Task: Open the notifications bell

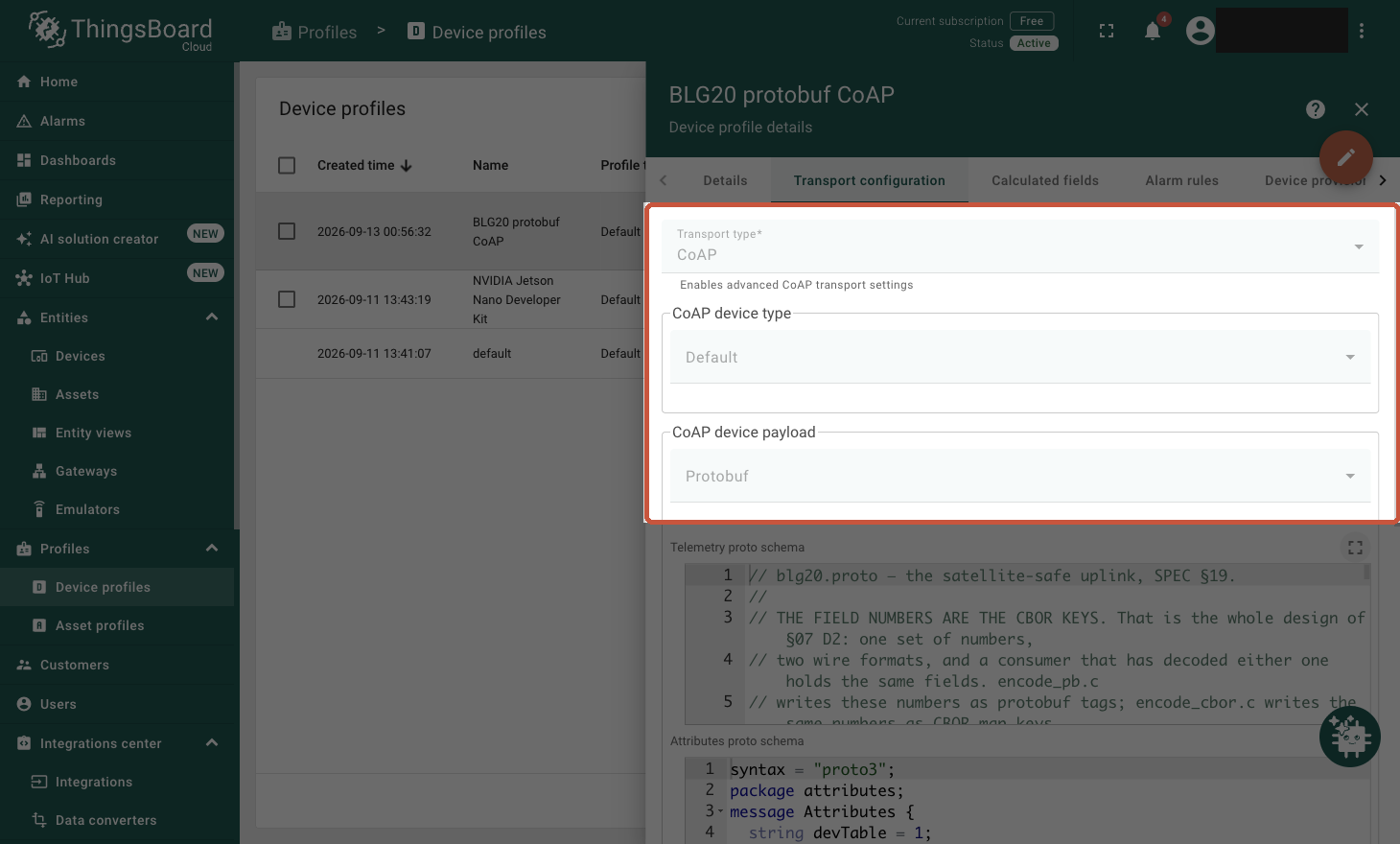Action: coord(1153,31)
